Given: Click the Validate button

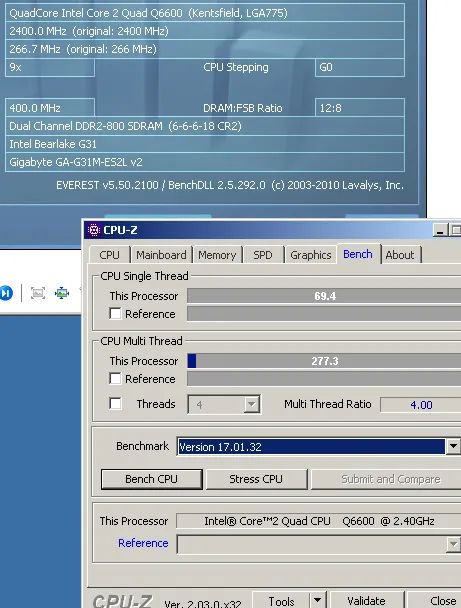Looking at the screenshot, I should click(366, 601).
